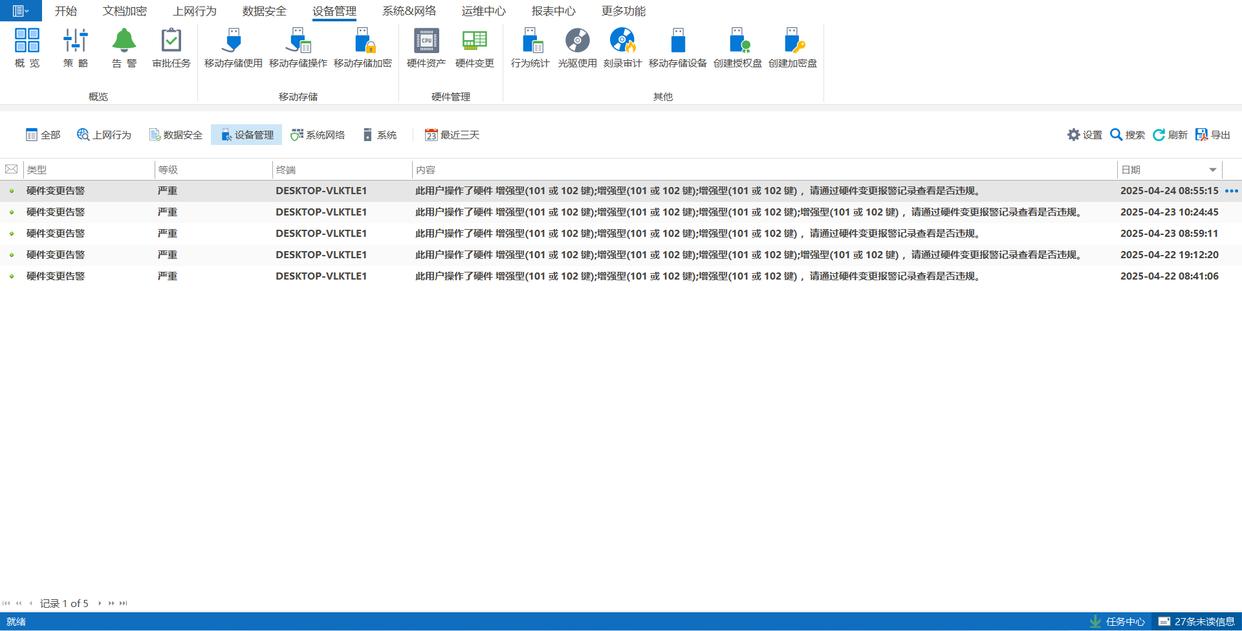Filter alerts by 全部
The width and height of the screenshot is (1242, 631).
point(43,135)
